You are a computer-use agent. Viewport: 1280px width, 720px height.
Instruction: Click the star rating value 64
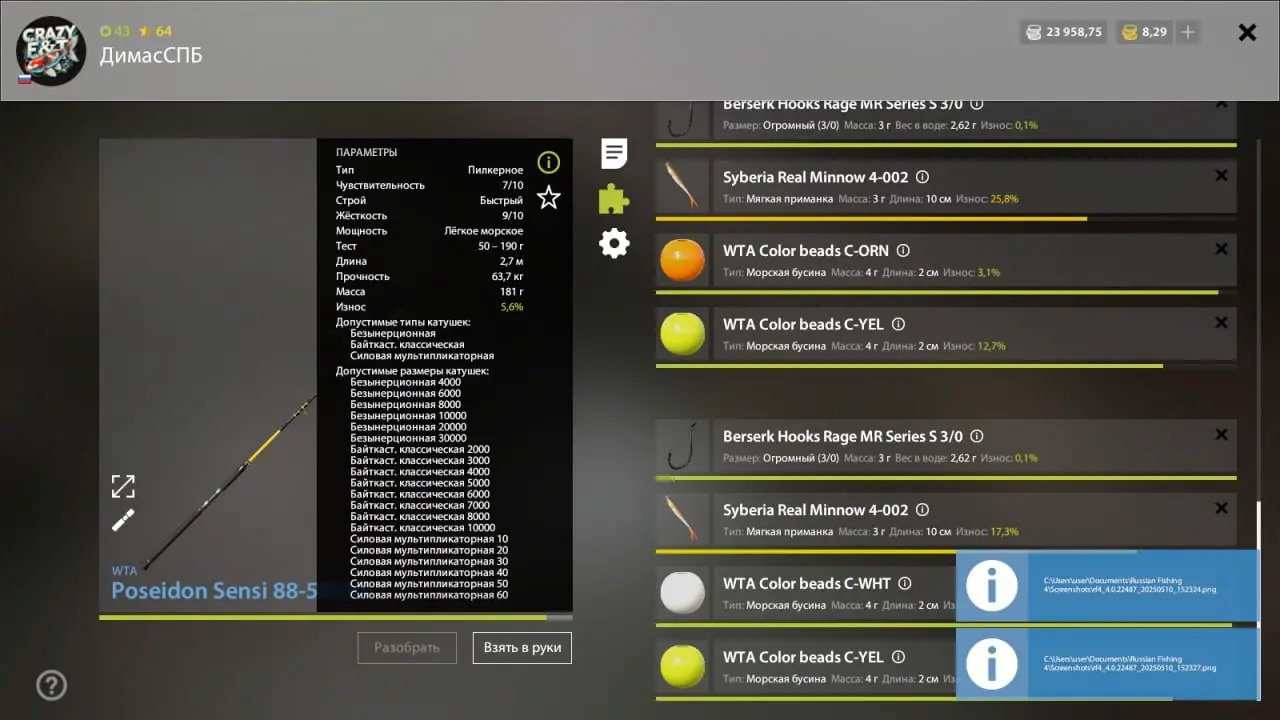click(x=156, y=31)
